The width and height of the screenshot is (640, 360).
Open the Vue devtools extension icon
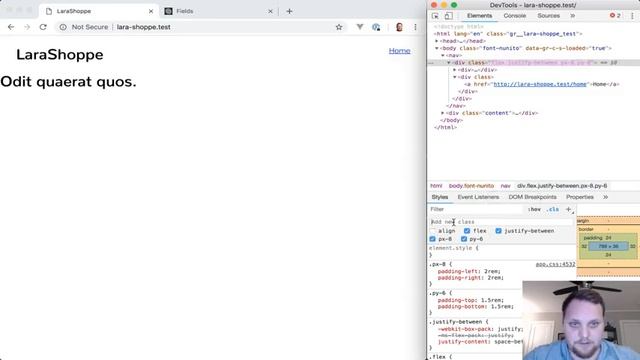(360, 27)
